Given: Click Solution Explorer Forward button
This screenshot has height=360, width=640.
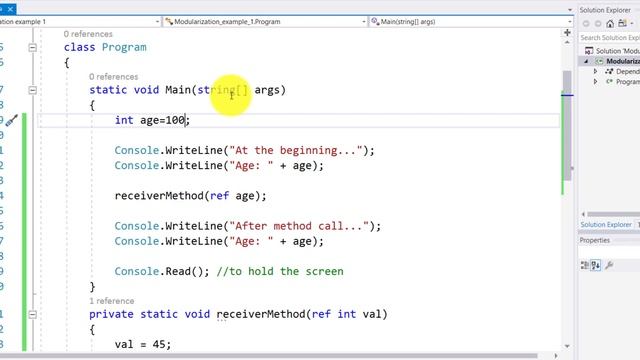Looking at the screenshot, I should point(598,24).
